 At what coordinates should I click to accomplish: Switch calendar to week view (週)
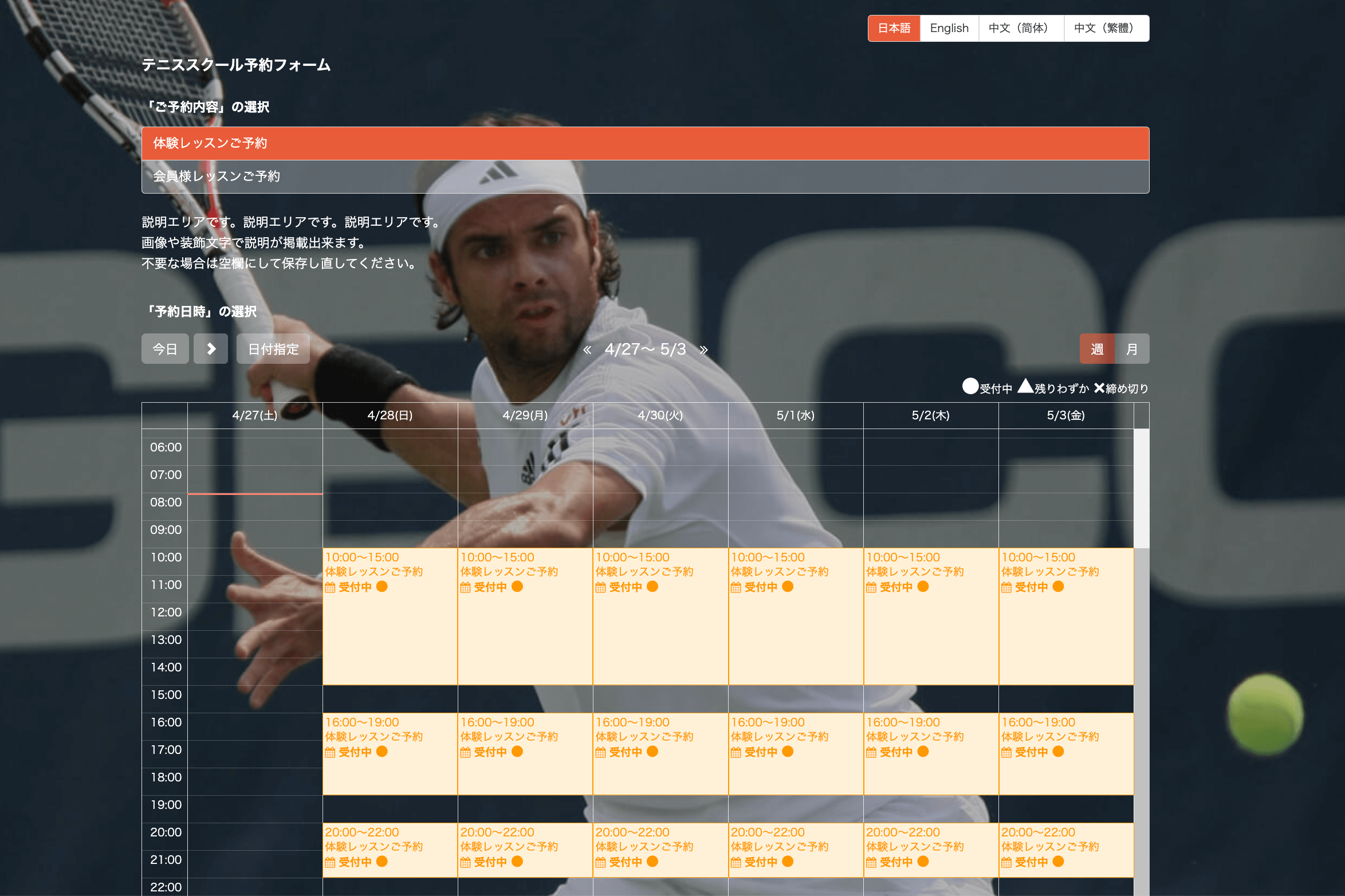(1097, 349)
